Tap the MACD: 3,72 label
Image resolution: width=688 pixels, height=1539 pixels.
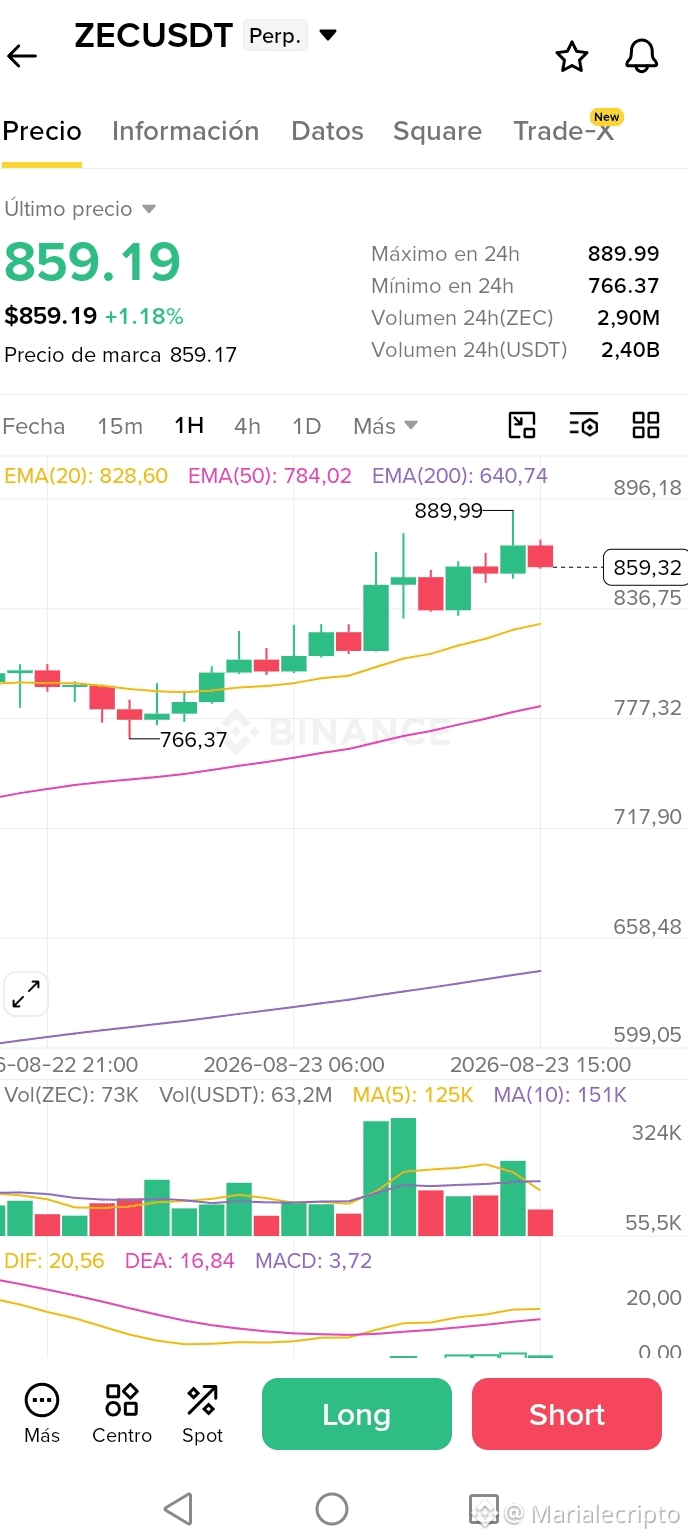point(314,1261)
